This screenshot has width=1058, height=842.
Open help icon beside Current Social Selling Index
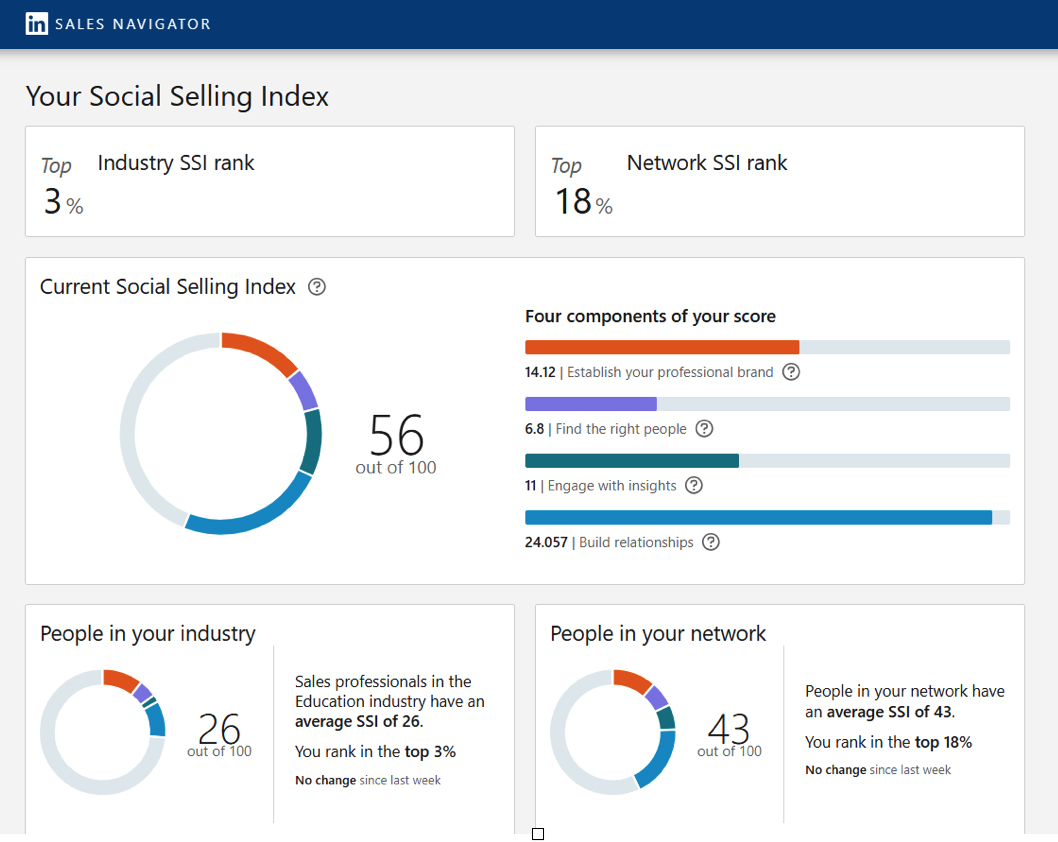(316, 287)
